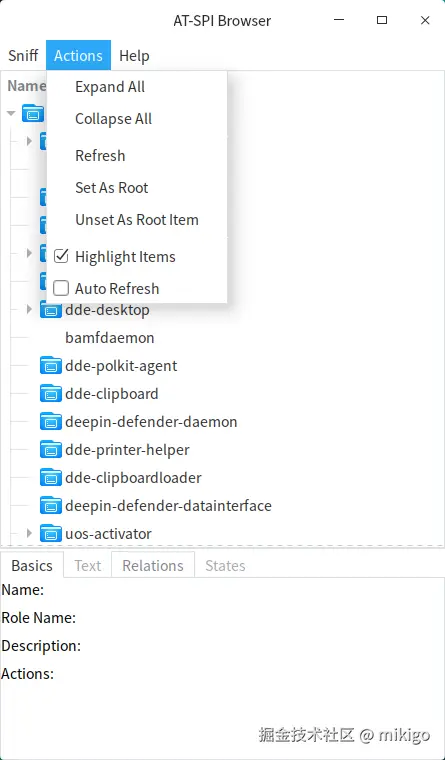
Task: Click the dde-desktop folder icon
Action: [x=51, y=310]
